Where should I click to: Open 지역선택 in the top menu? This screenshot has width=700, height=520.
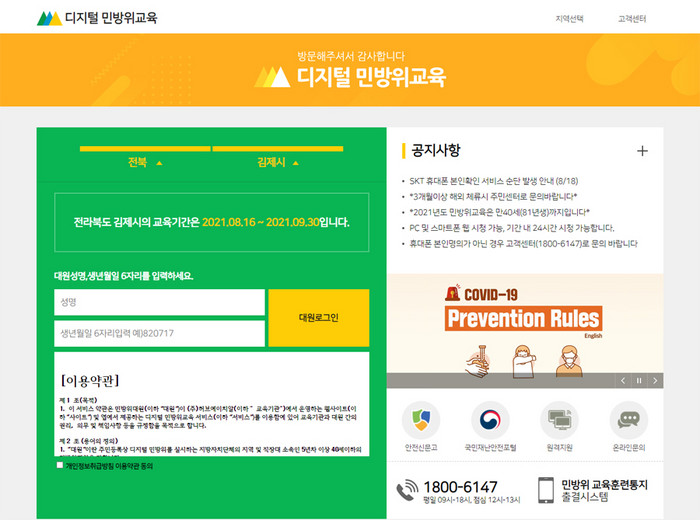pyautogui.click(x=569, y=19)
